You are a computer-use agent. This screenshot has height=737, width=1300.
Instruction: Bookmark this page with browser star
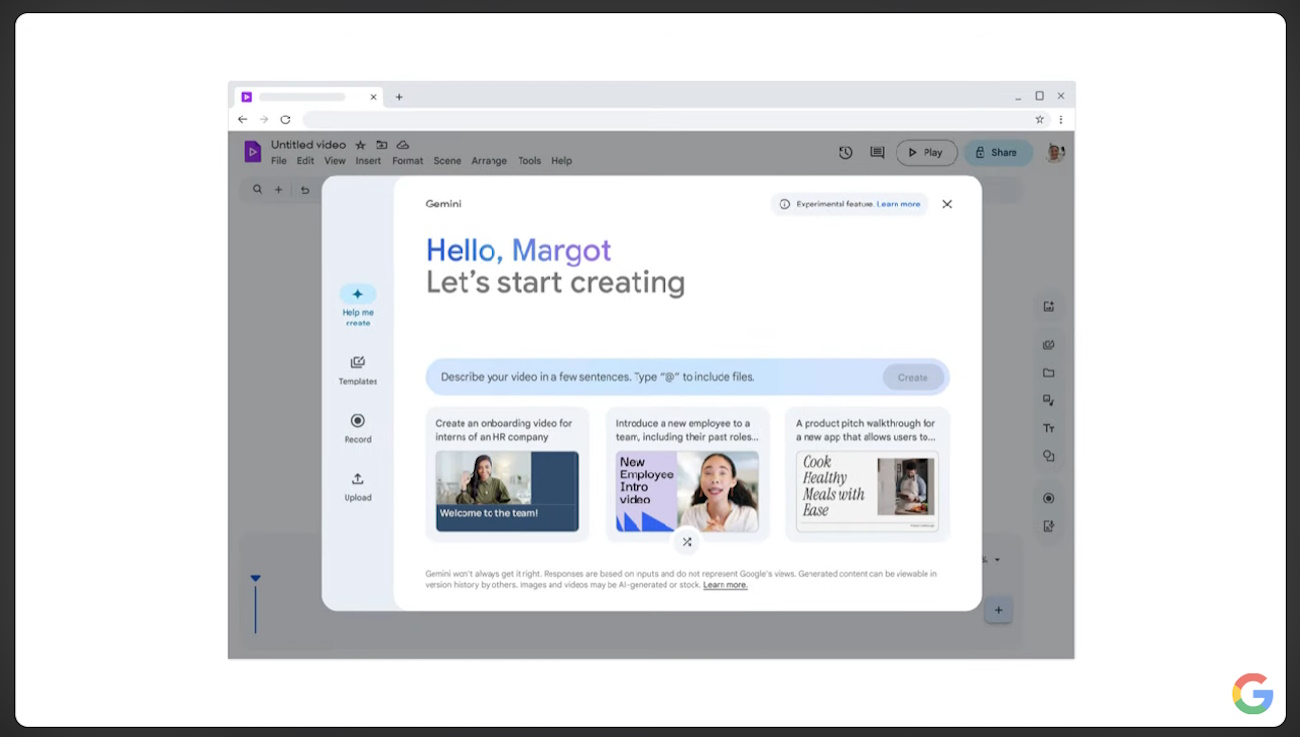click(1040, 119)
